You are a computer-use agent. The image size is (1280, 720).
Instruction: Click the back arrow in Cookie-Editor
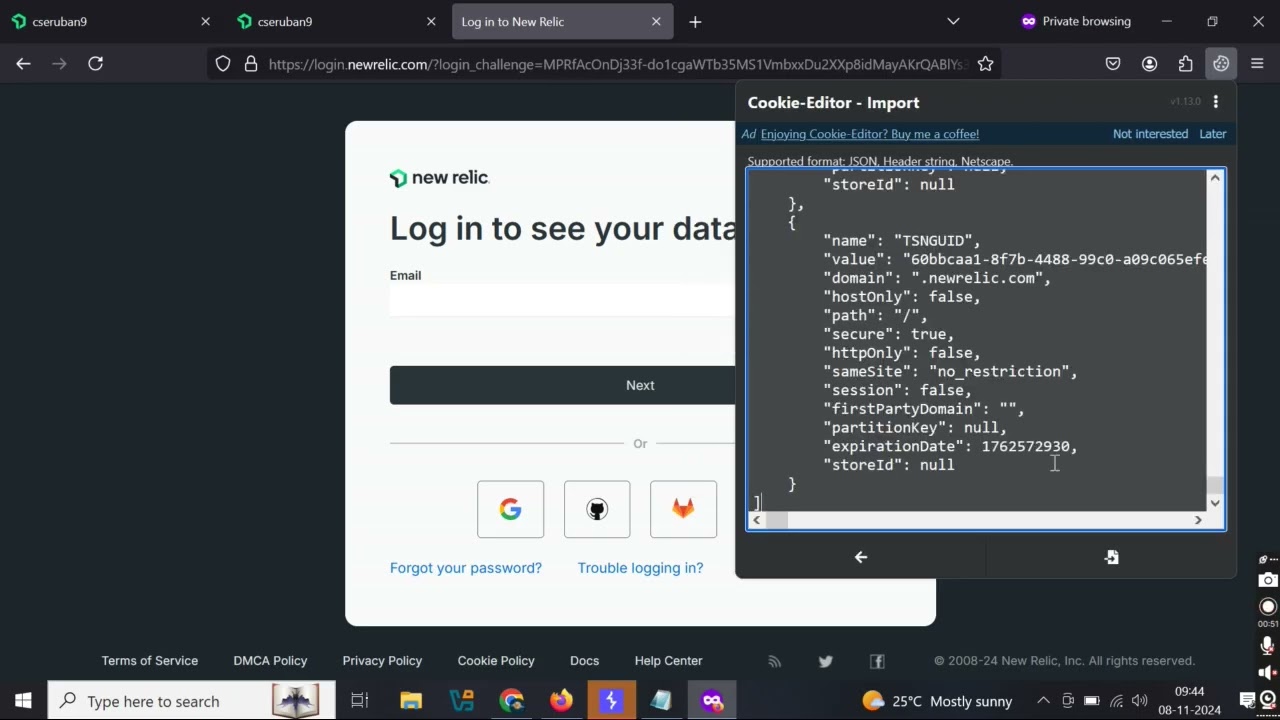(861, 557)
